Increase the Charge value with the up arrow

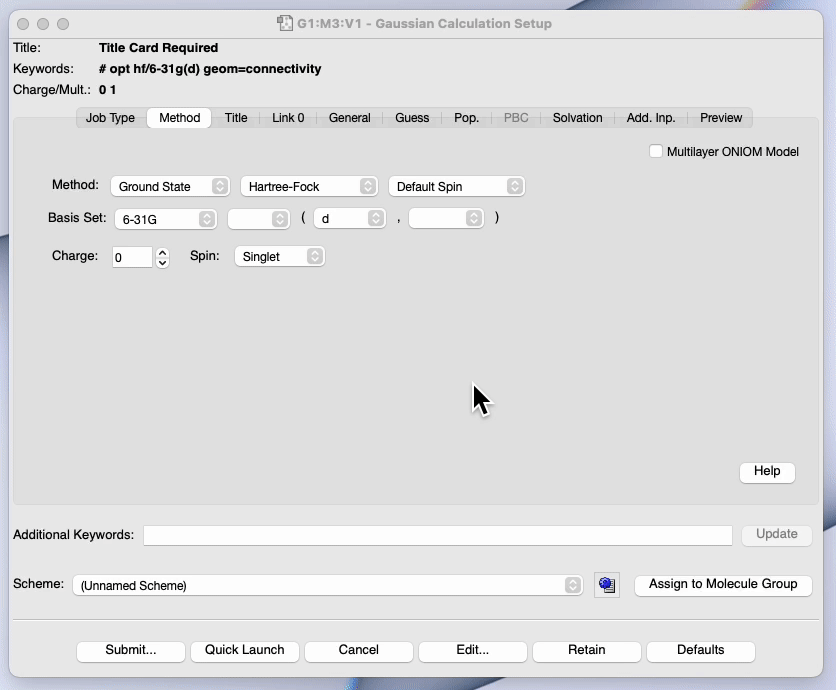[x=163, y=253]
